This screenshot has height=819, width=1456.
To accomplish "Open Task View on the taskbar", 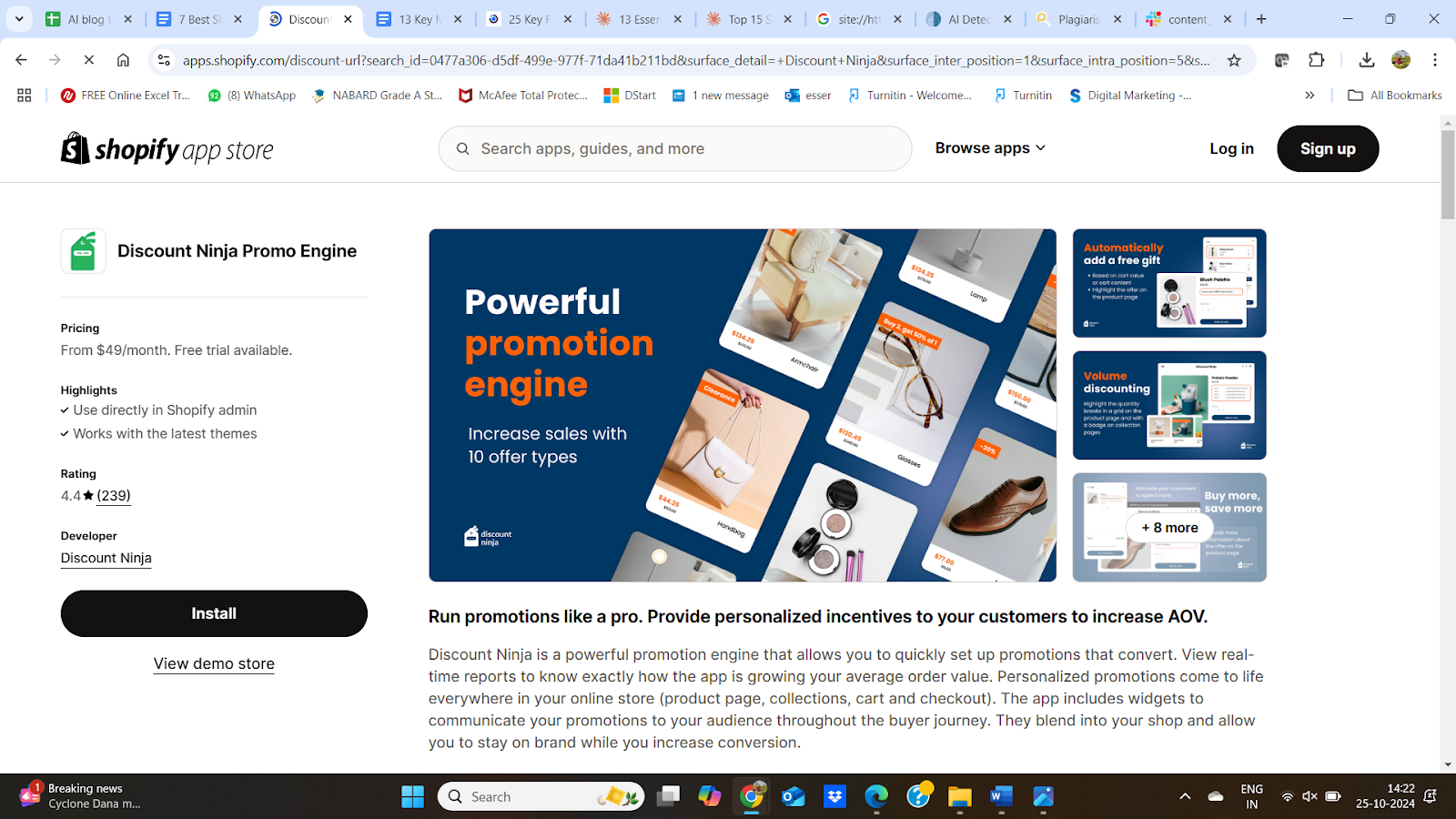I will (669, 796).
